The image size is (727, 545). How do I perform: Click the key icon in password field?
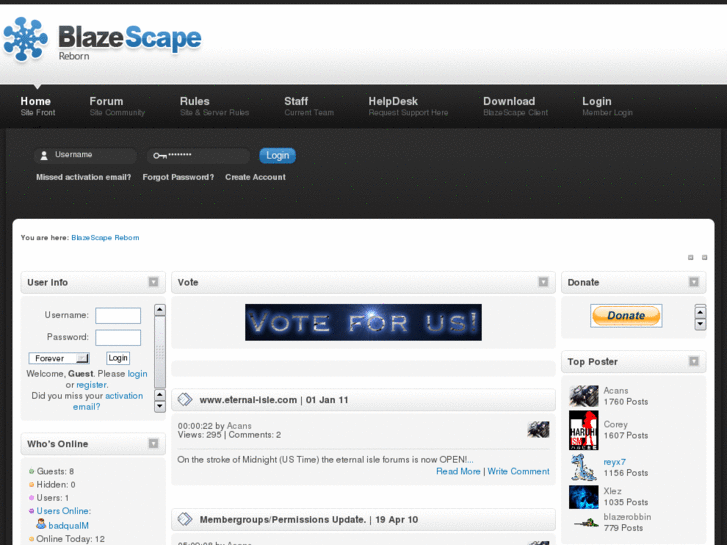pos(160,156)
